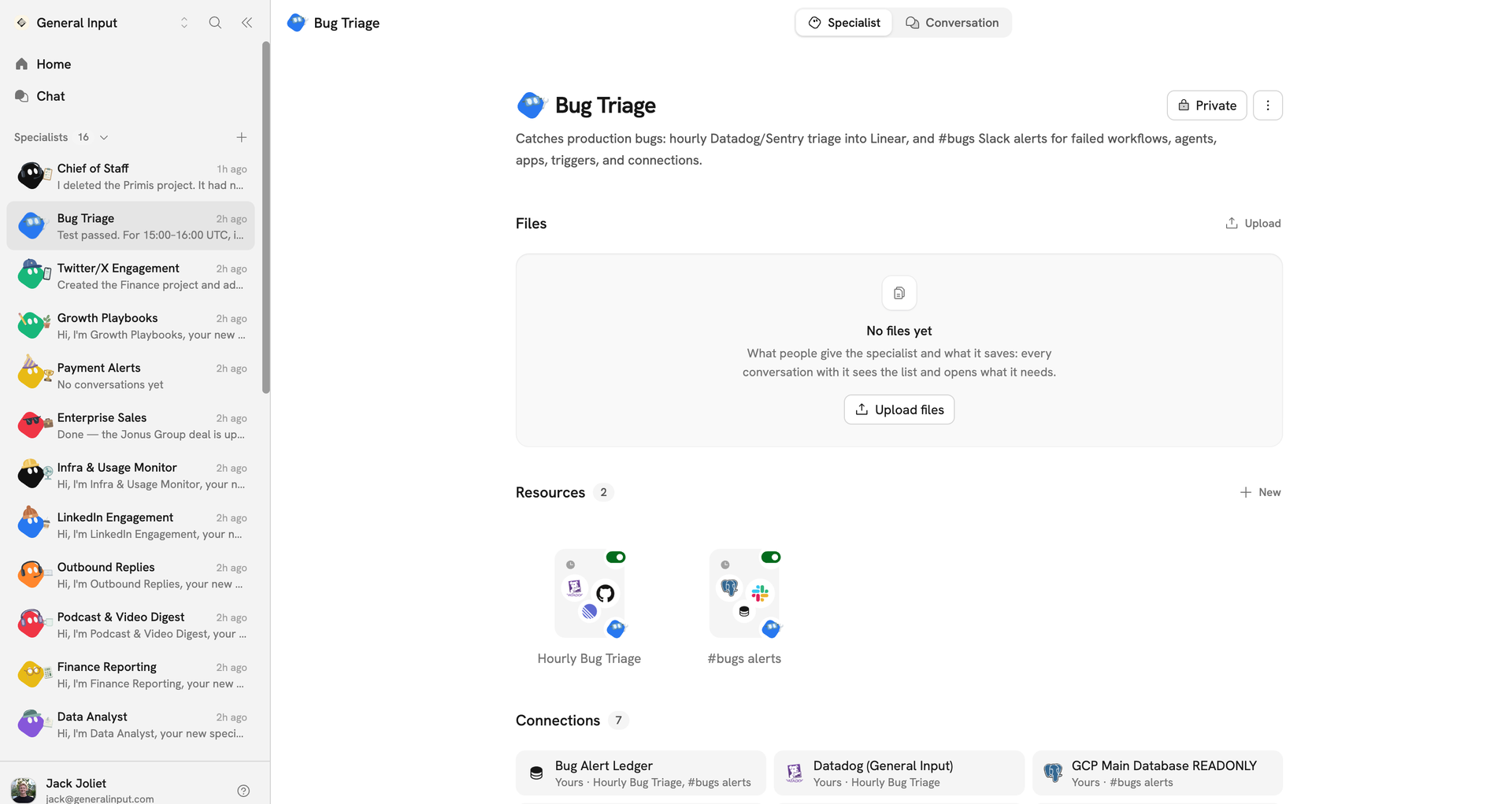Collapse the sidebar with double-chevron icon
The width and height of the screenshot is (1512, 804).
coord(246,23)
